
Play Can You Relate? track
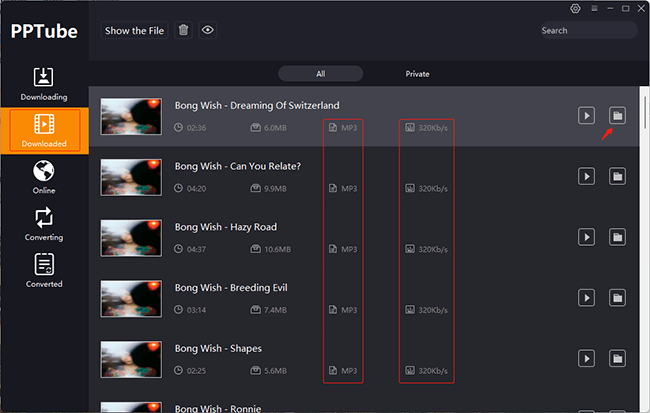pos(587,176)
